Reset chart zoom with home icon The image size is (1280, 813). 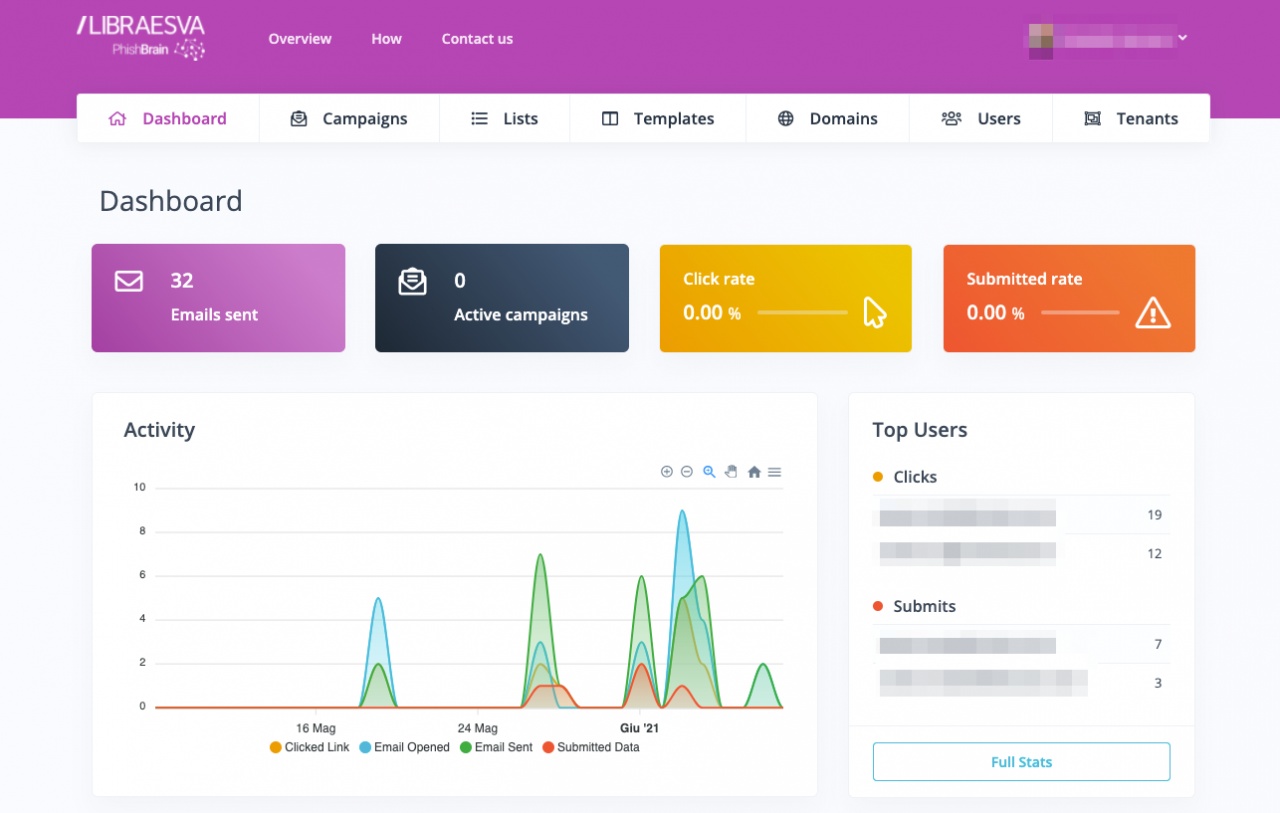pyautogui.click(x=754, y=472)
